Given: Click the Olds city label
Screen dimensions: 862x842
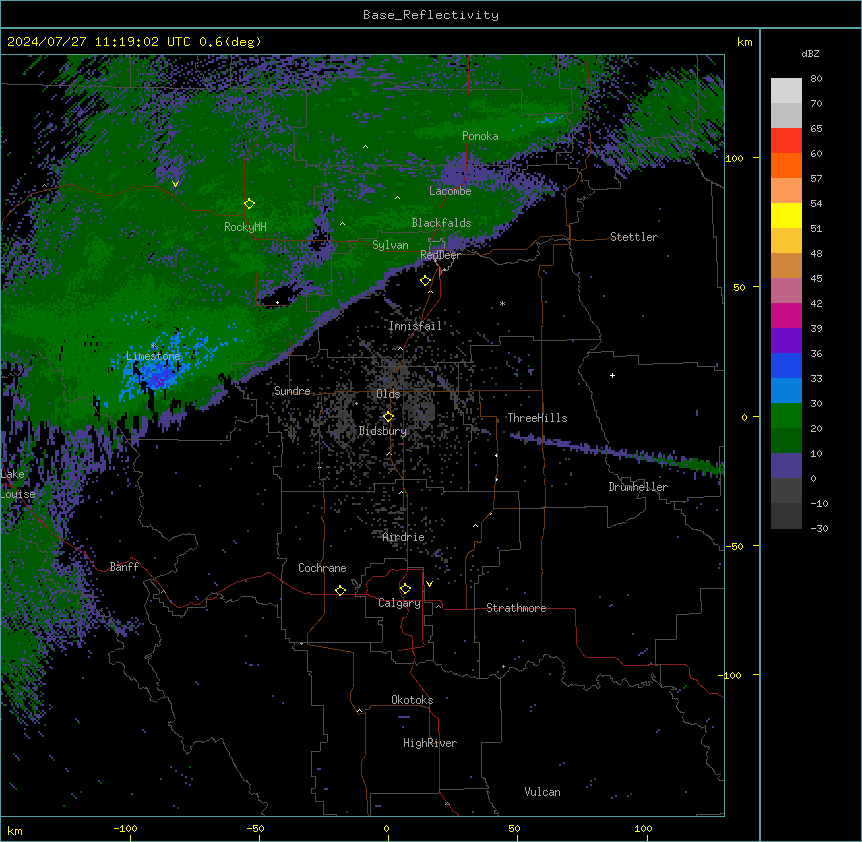Looking at the screenshot, I should [388, 394].
